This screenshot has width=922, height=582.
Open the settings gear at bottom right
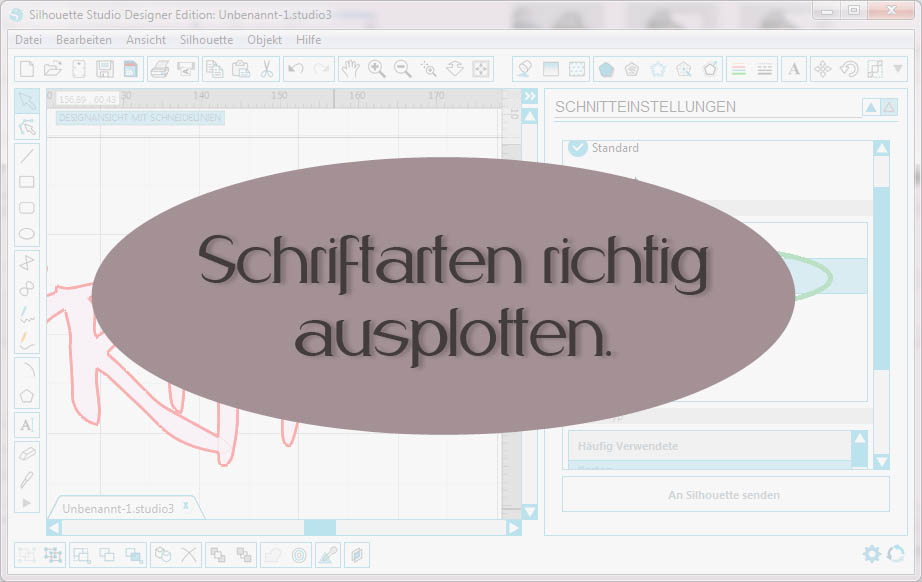(x=870, y=553)
